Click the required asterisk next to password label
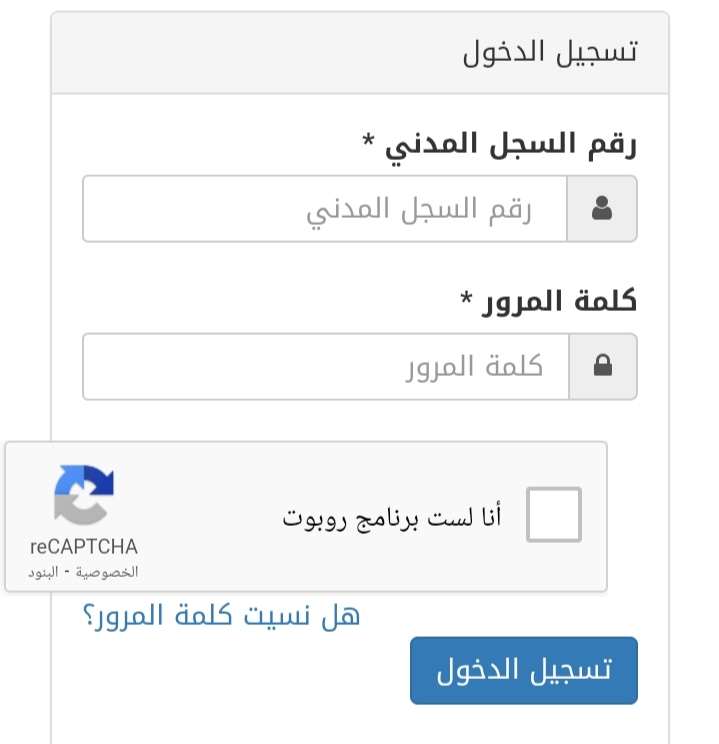The height and width of the screenshot is (744, 719). pos(466,298)
